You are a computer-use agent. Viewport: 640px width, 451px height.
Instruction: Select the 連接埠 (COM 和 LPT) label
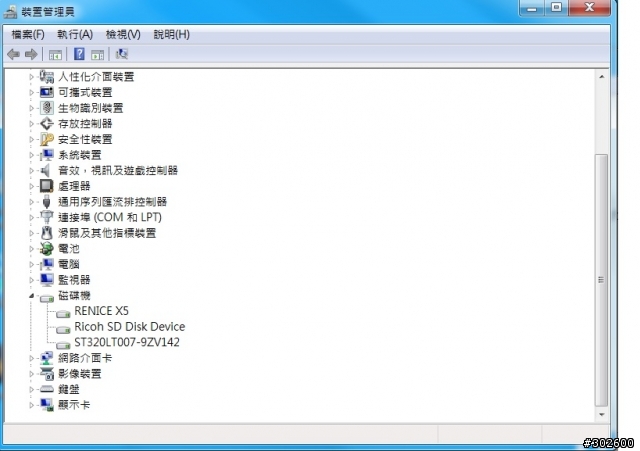[110, 217]
